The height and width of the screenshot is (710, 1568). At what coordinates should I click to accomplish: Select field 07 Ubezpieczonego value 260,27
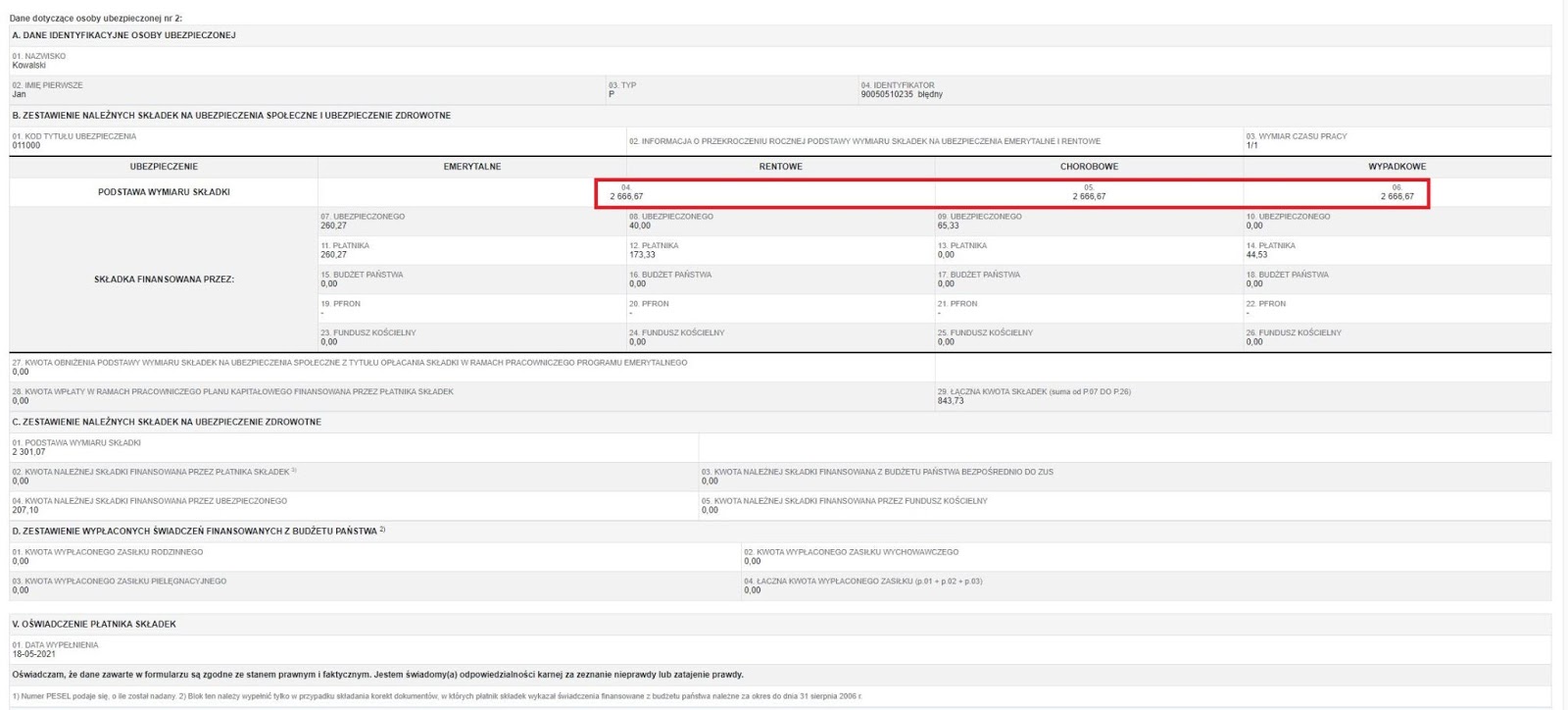click(333, 226)
